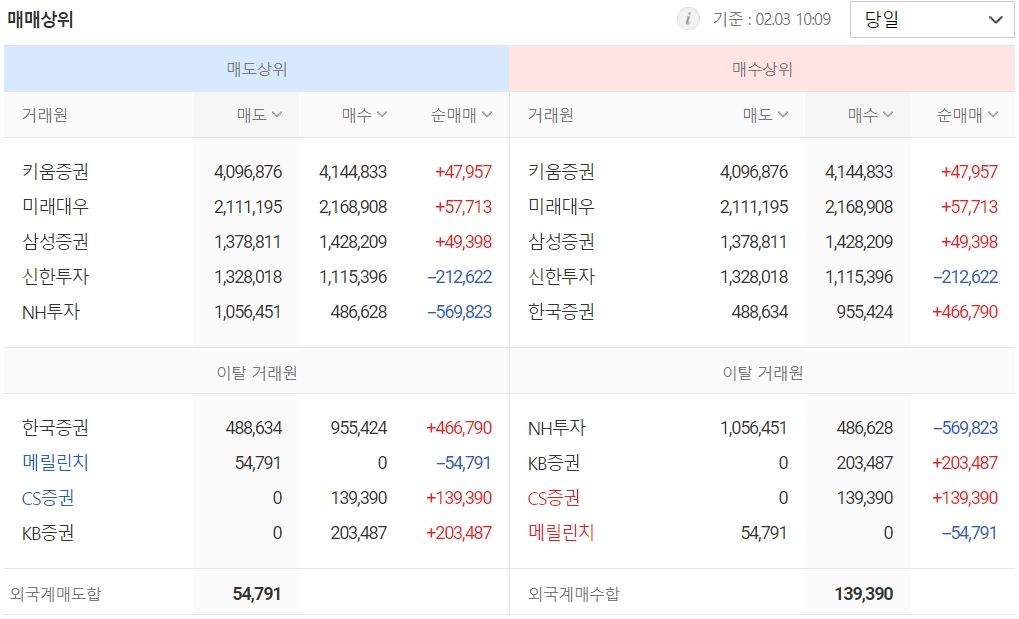The height and width of the screenshot is (619, 1019).
Task: Click 삼성증권 in the 매도상위 list
Action: [x=55, y=242]
